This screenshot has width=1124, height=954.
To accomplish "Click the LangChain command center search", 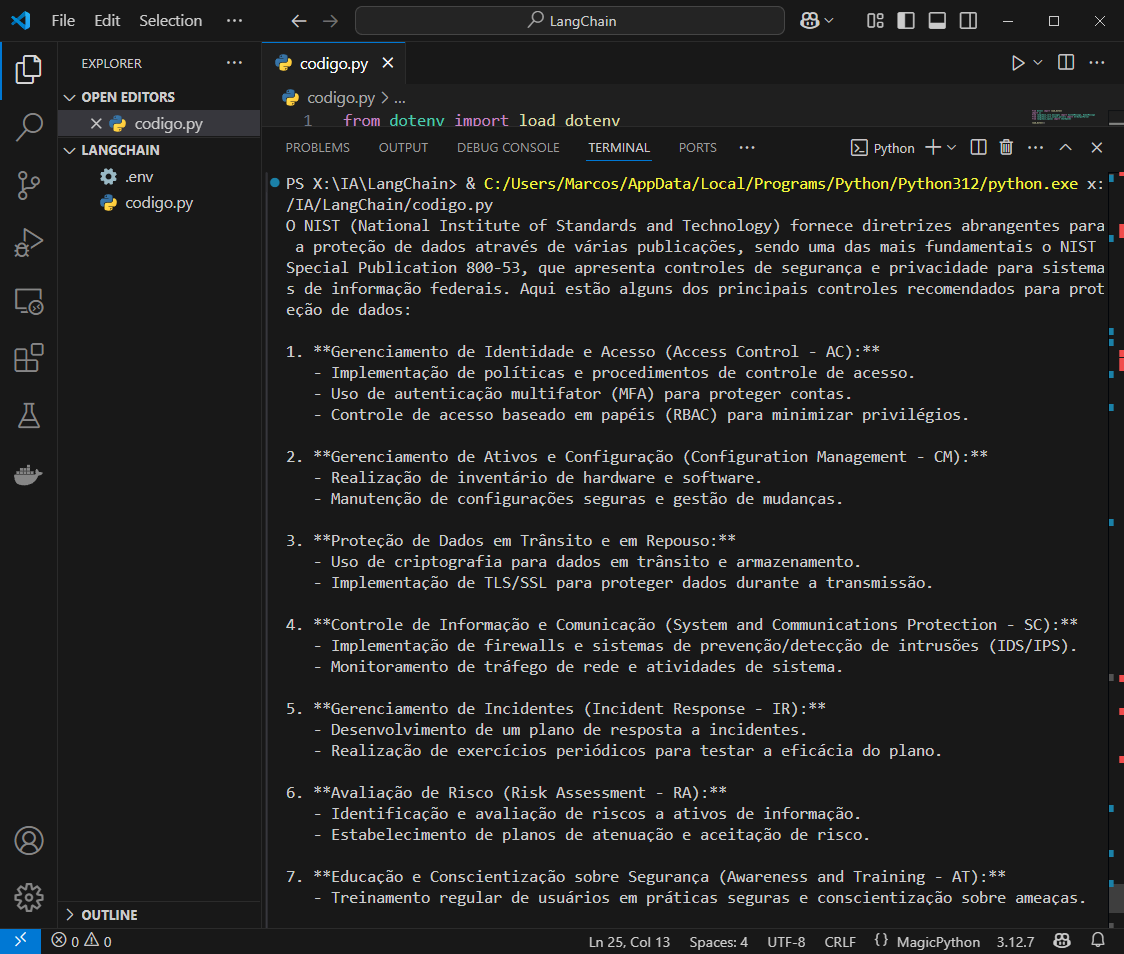I will pyautogui.click(x=570, y=21).
